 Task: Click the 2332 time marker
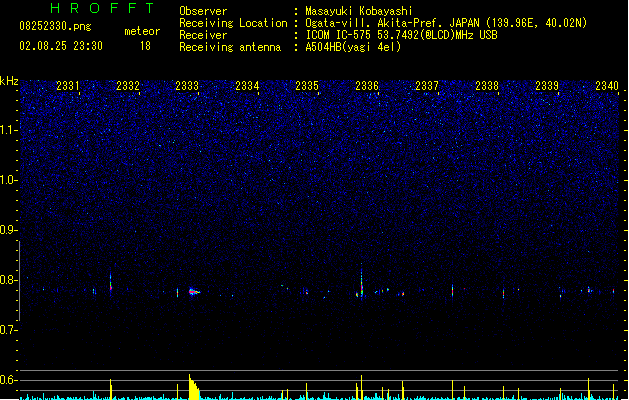[128, 86]
